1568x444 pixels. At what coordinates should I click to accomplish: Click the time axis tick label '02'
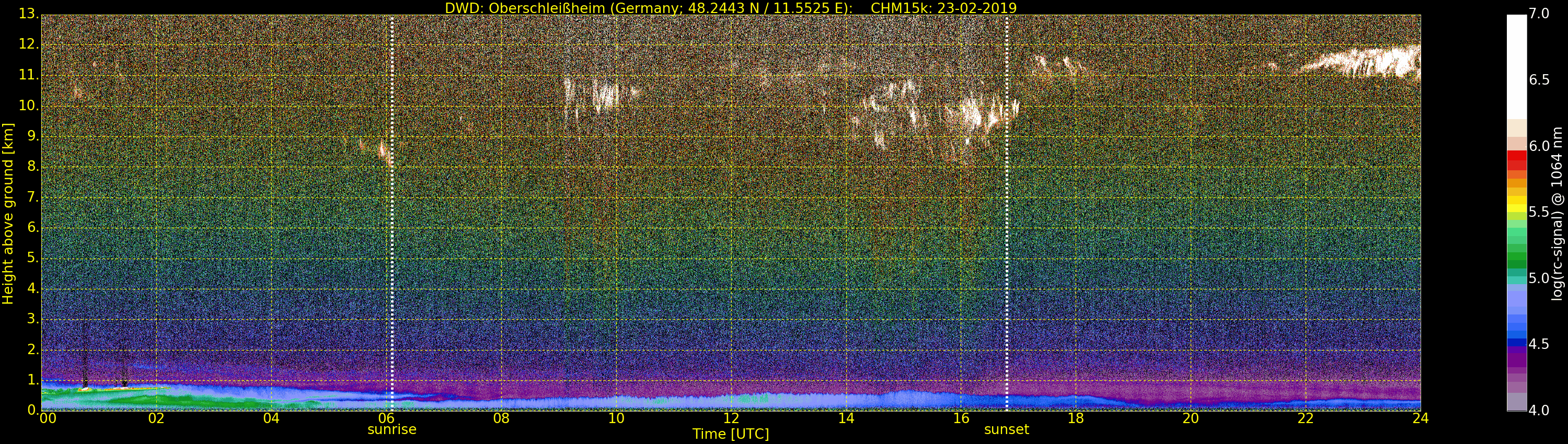(x=156, y=418)
